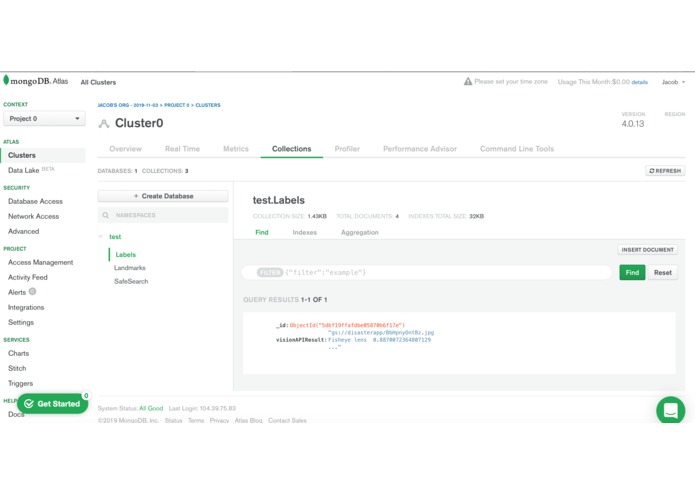Image resolution: width=695 pixels, height=494 pixels.
Task: Click the MongoDB Atlas leaf logo
Action: coord(6,80)
